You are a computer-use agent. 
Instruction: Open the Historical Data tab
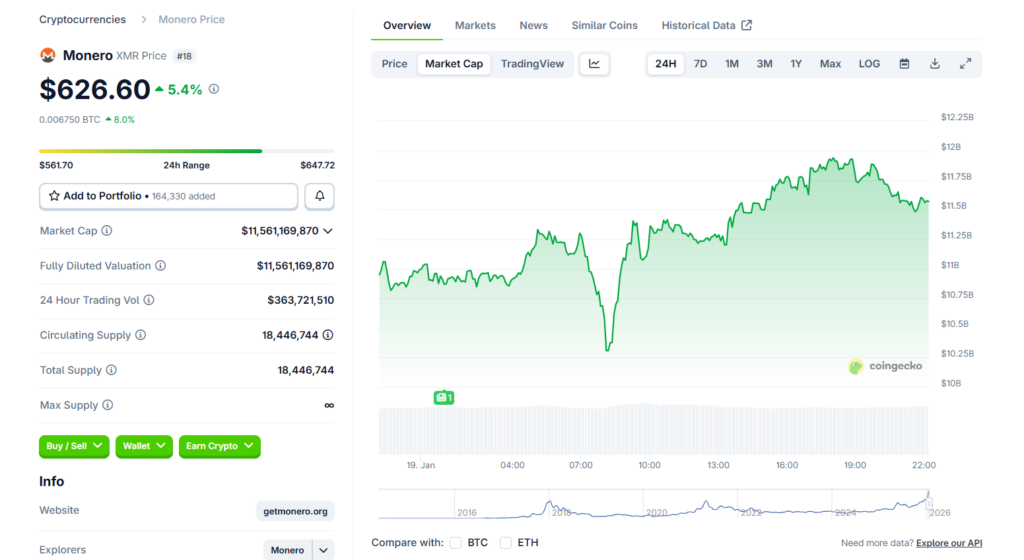(x=706, y=26)
